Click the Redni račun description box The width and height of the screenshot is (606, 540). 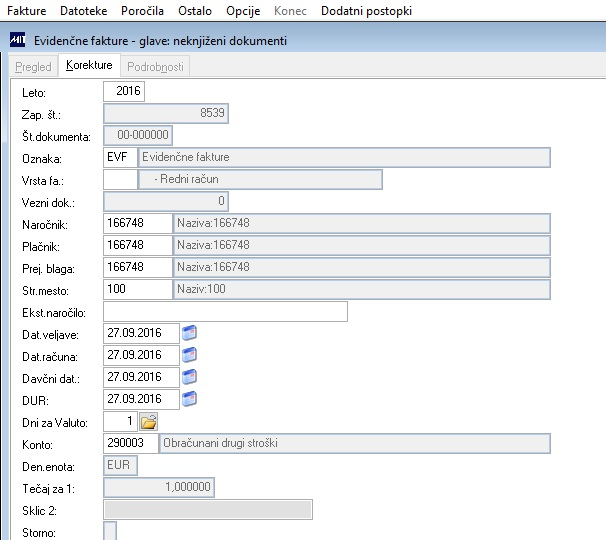pyautogui.click(x=260, y=179)
